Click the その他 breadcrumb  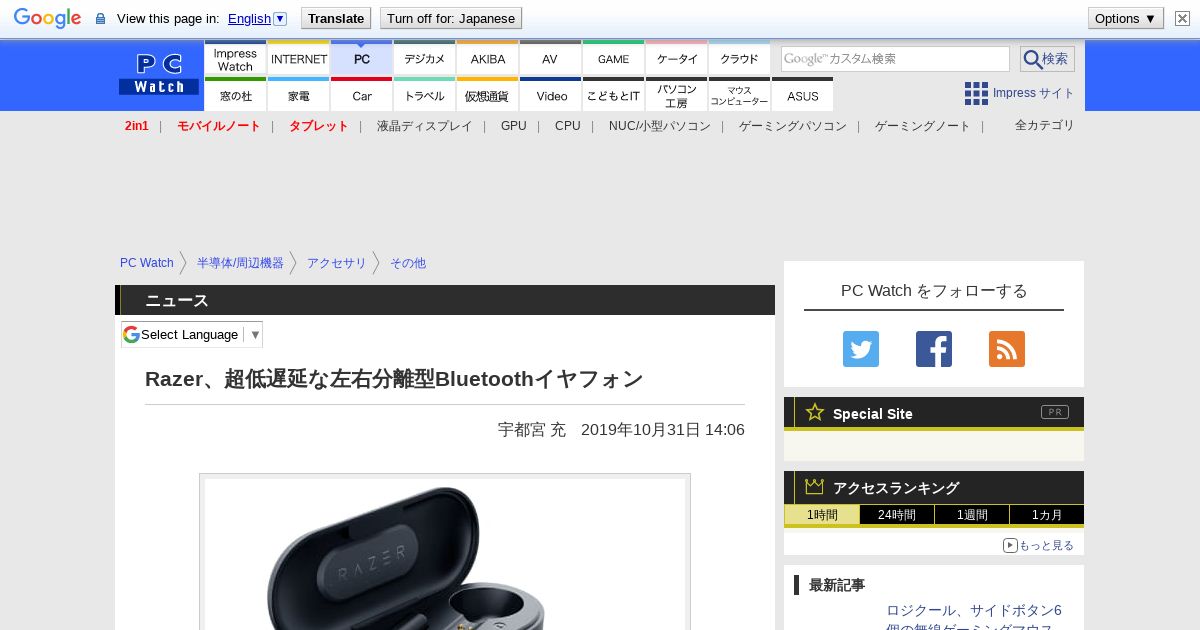click(x=407, y=263)
